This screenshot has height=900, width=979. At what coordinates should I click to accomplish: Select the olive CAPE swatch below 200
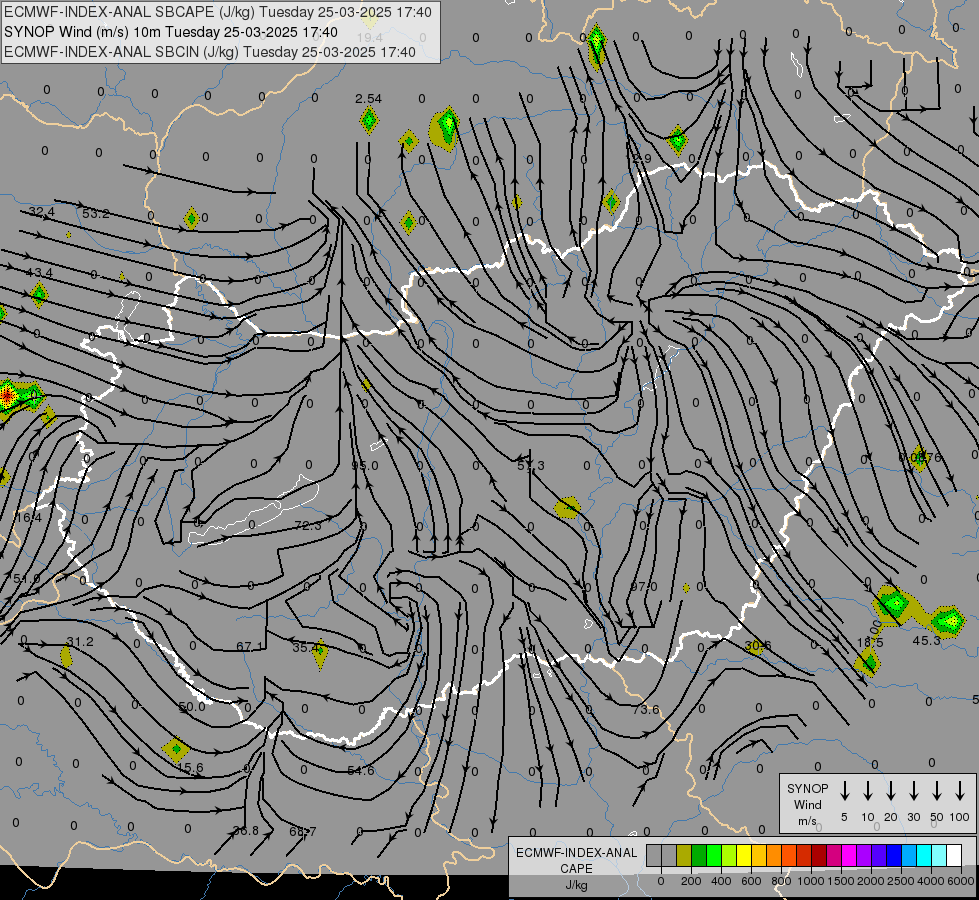click(684, 856)
